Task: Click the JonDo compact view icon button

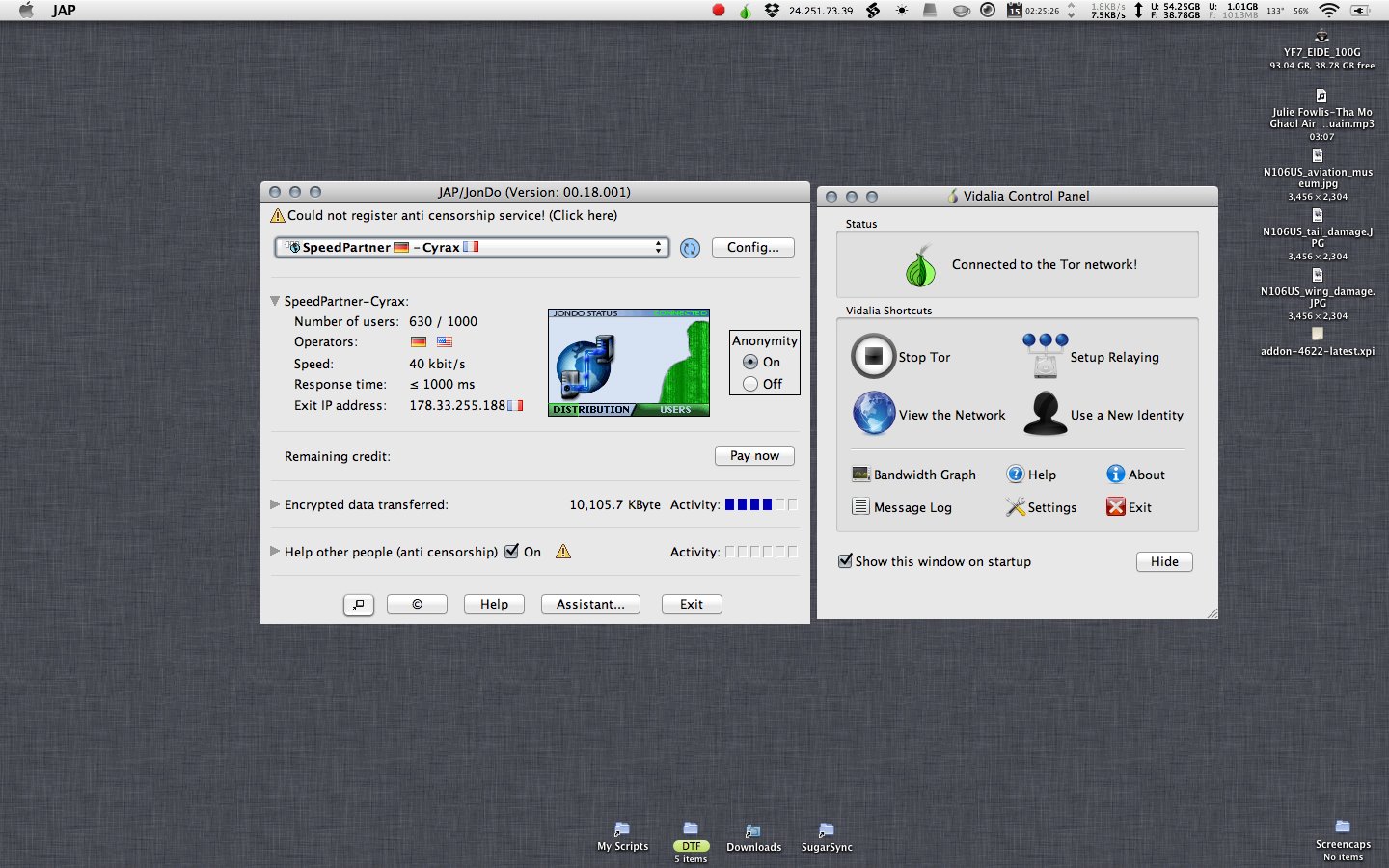Action: pyautogui.click(x=359, y=605)
